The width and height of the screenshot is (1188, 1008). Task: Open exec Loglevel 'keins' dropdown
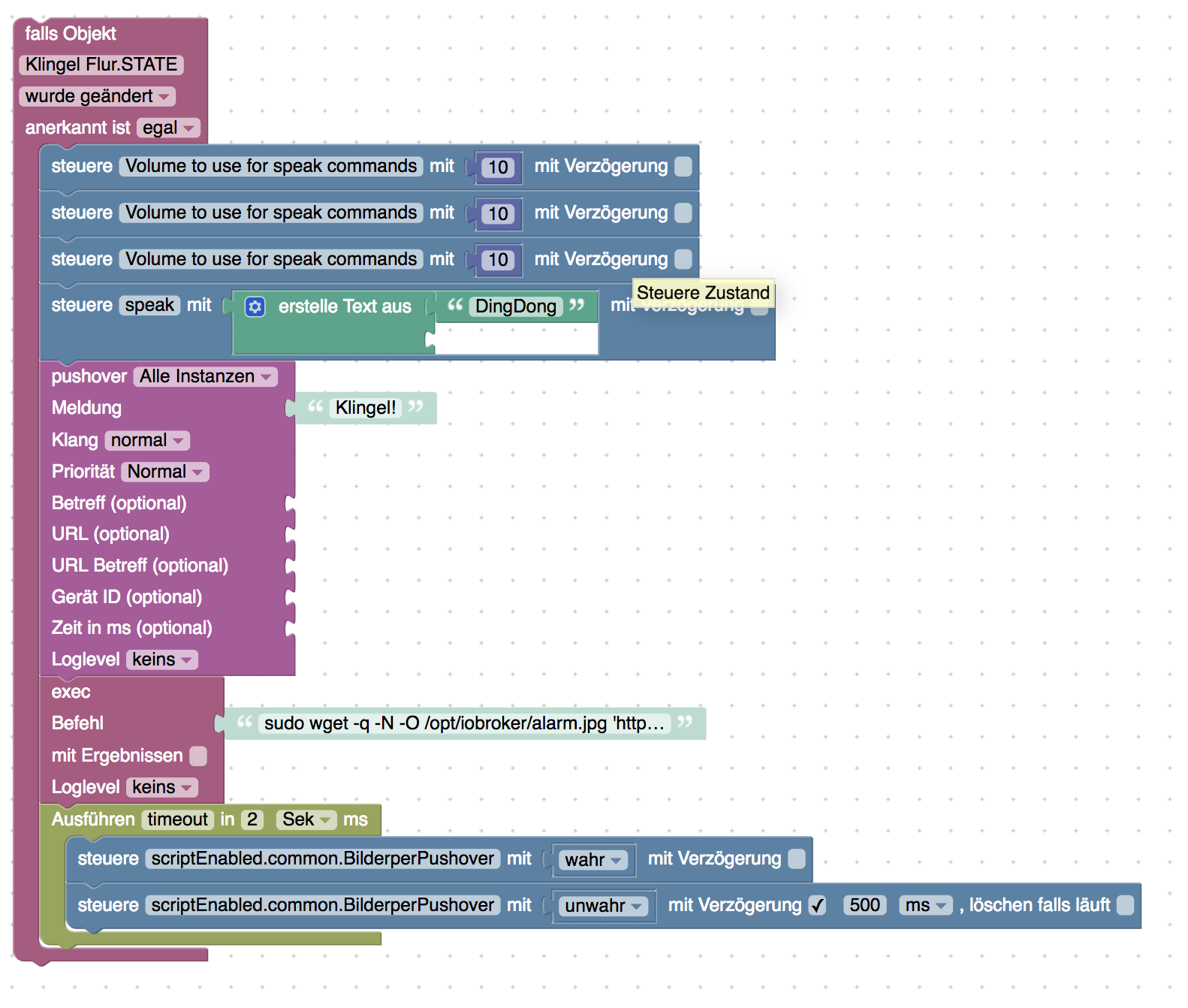click(162, 787)
